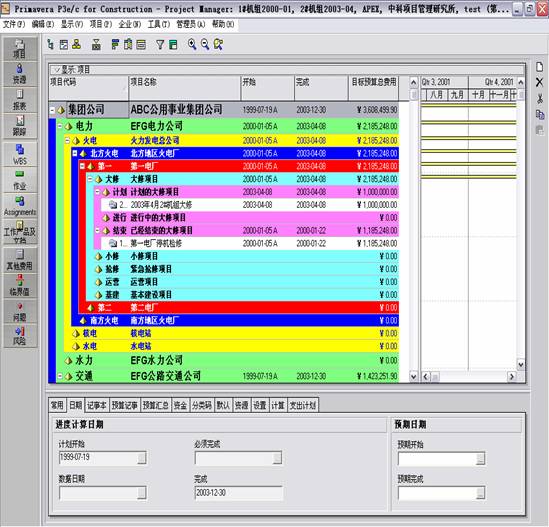
Task: Click the Delete X icon on right
Action: point(540,82)
